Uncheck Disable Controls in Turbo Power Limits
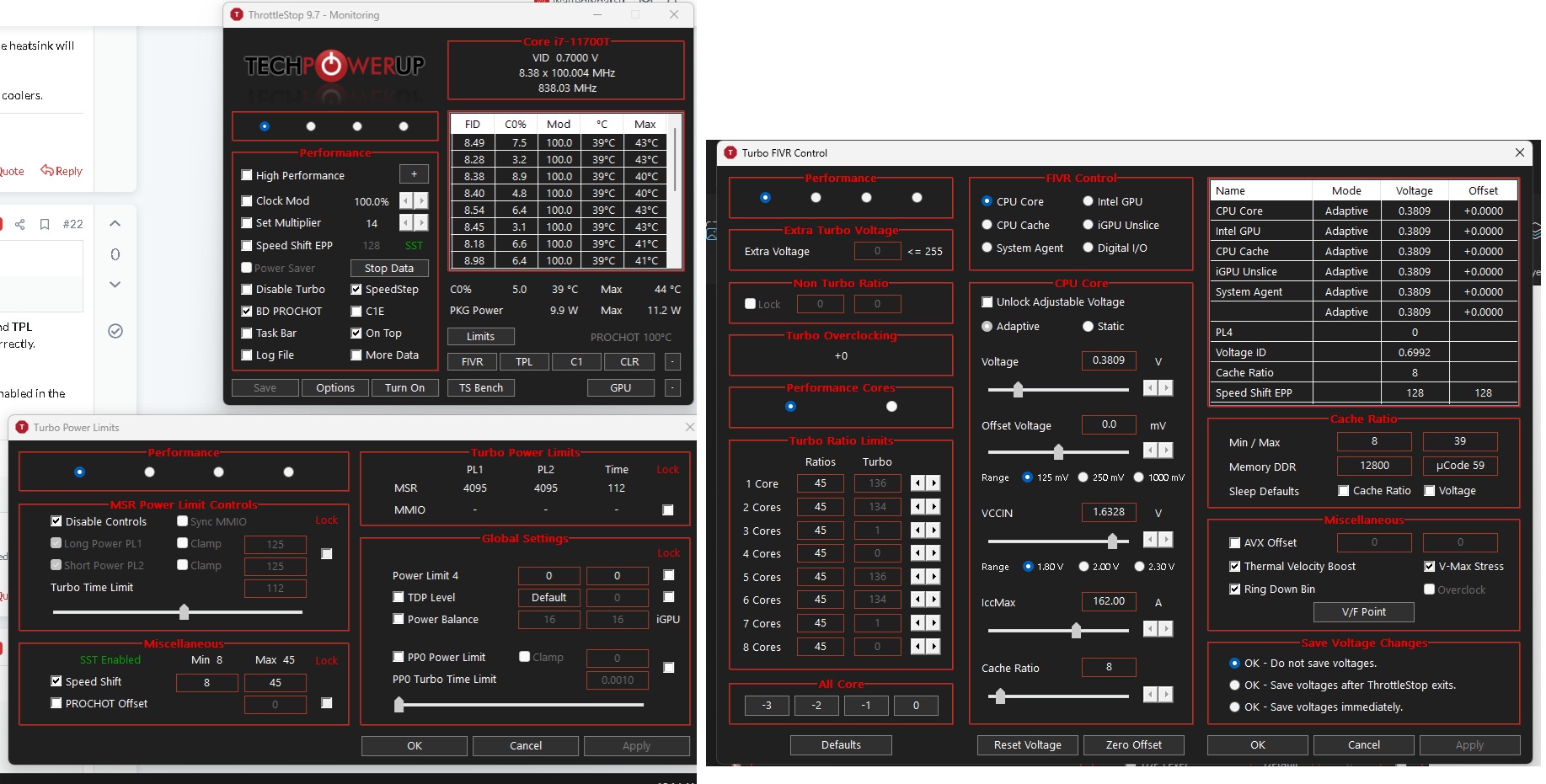The width and height of the screenshot is (1546, 784). [56, 521]
